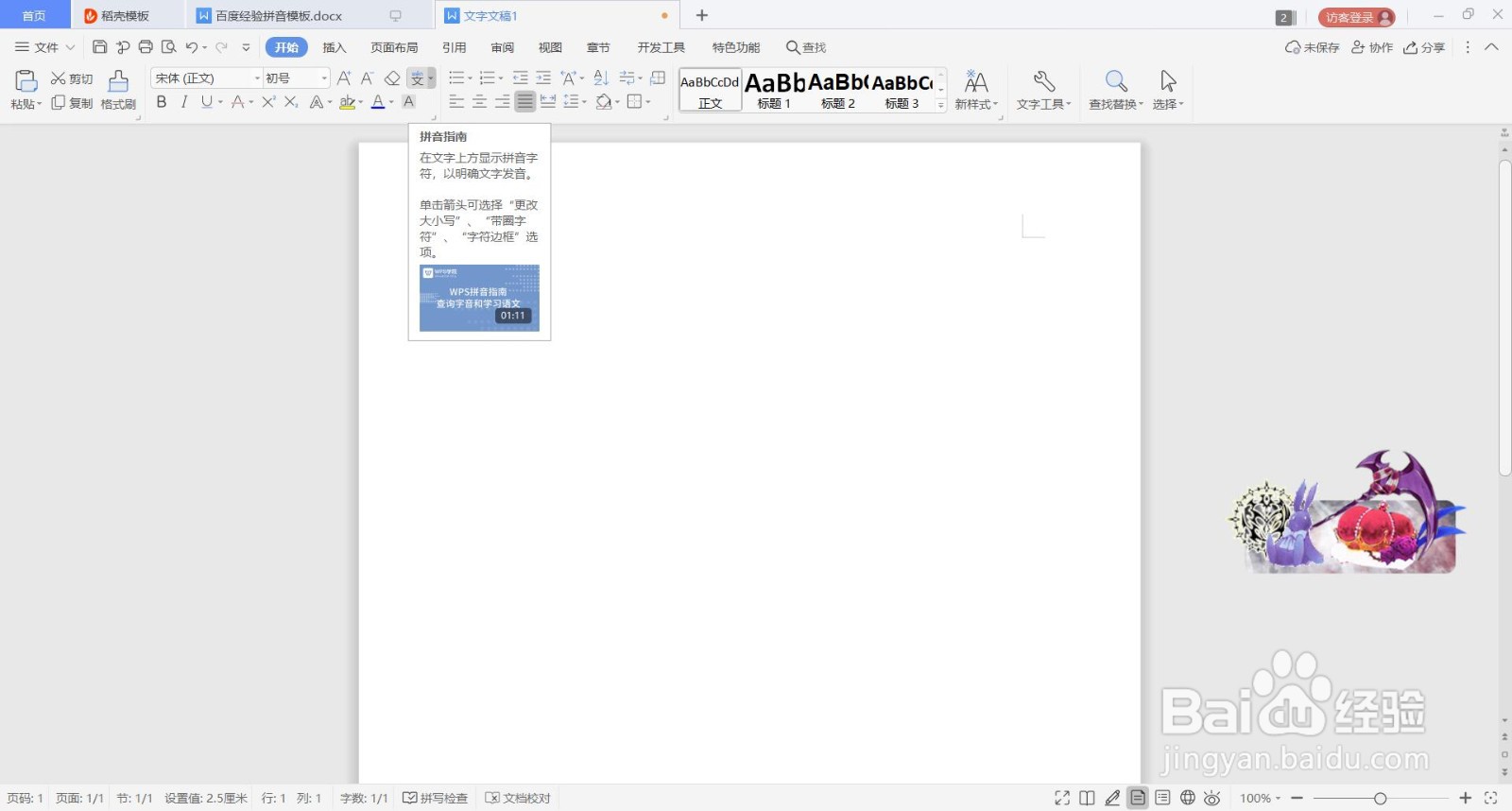
Task: Open the Page Layout ribbon tab
Action: tap(394, 47)
